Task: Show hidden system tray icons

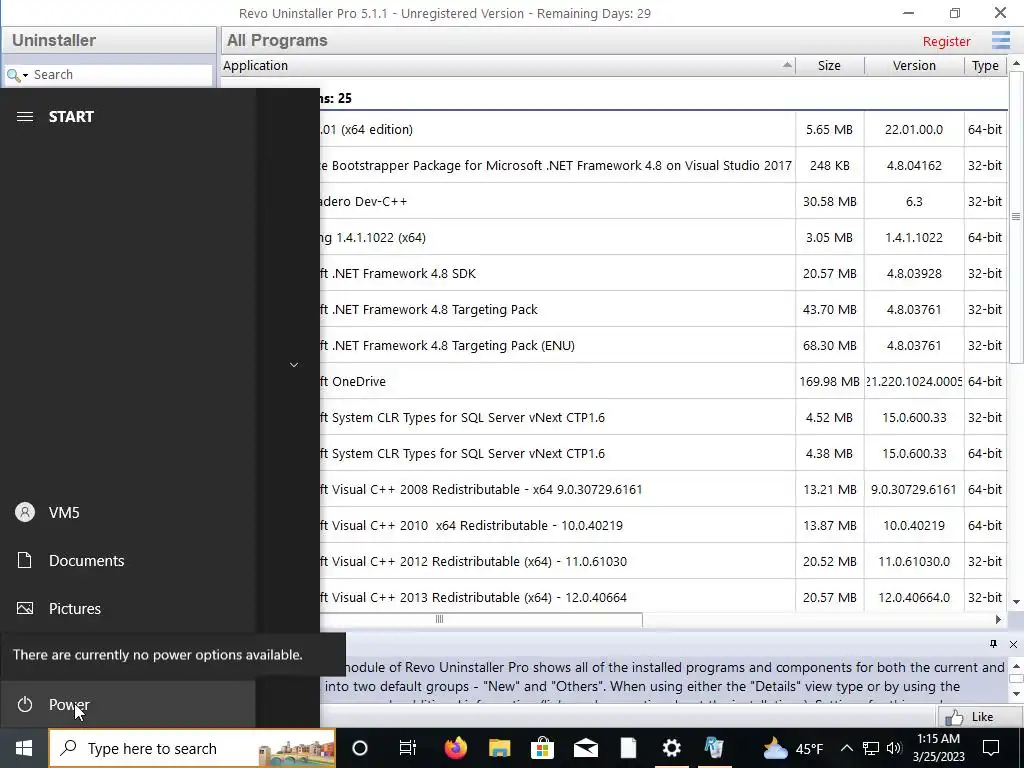Action: pos(846,748)
